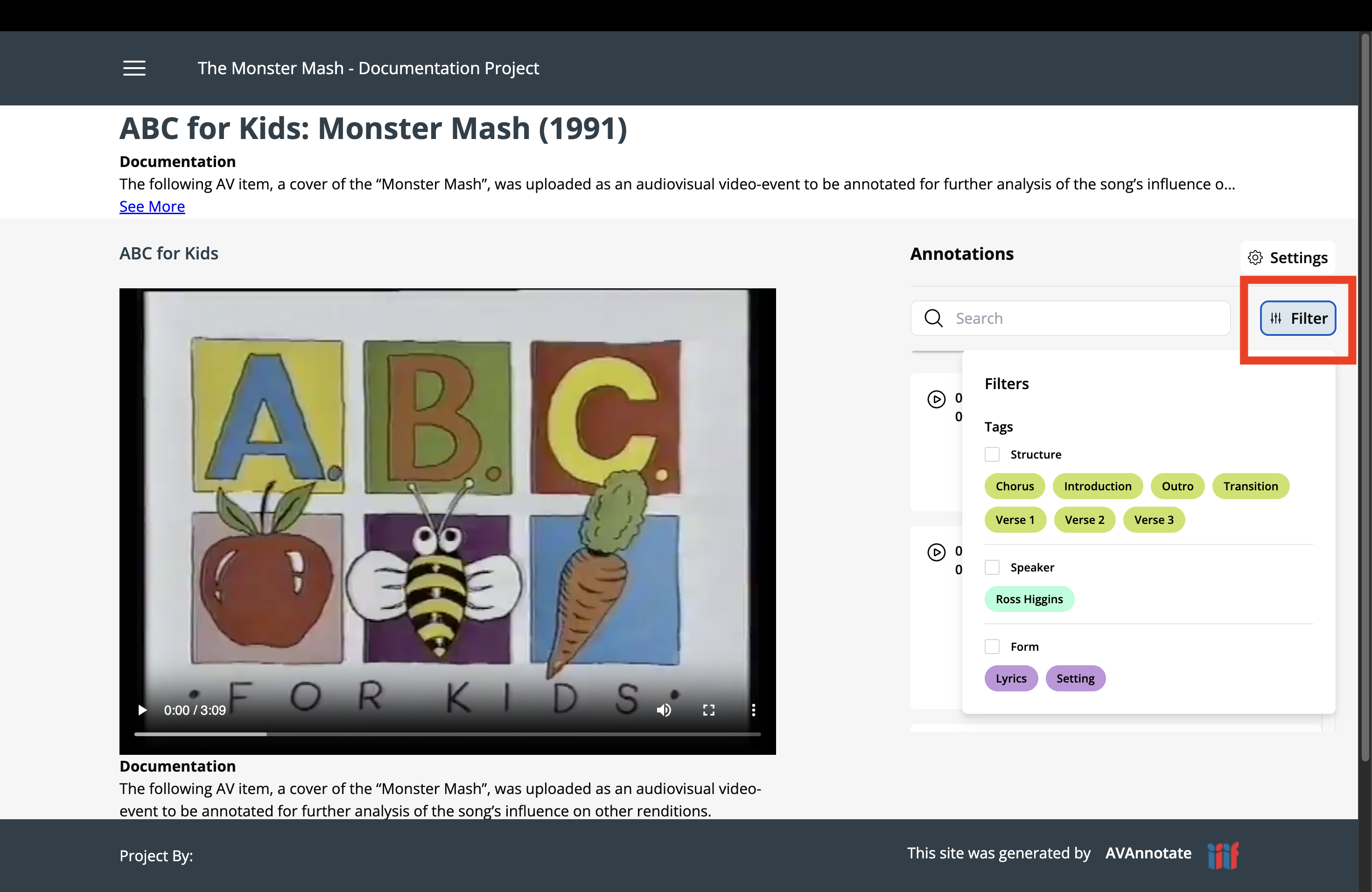Check the Structure tag category
The height and width of the screenshot is (892, 1372).
(992, 454)
